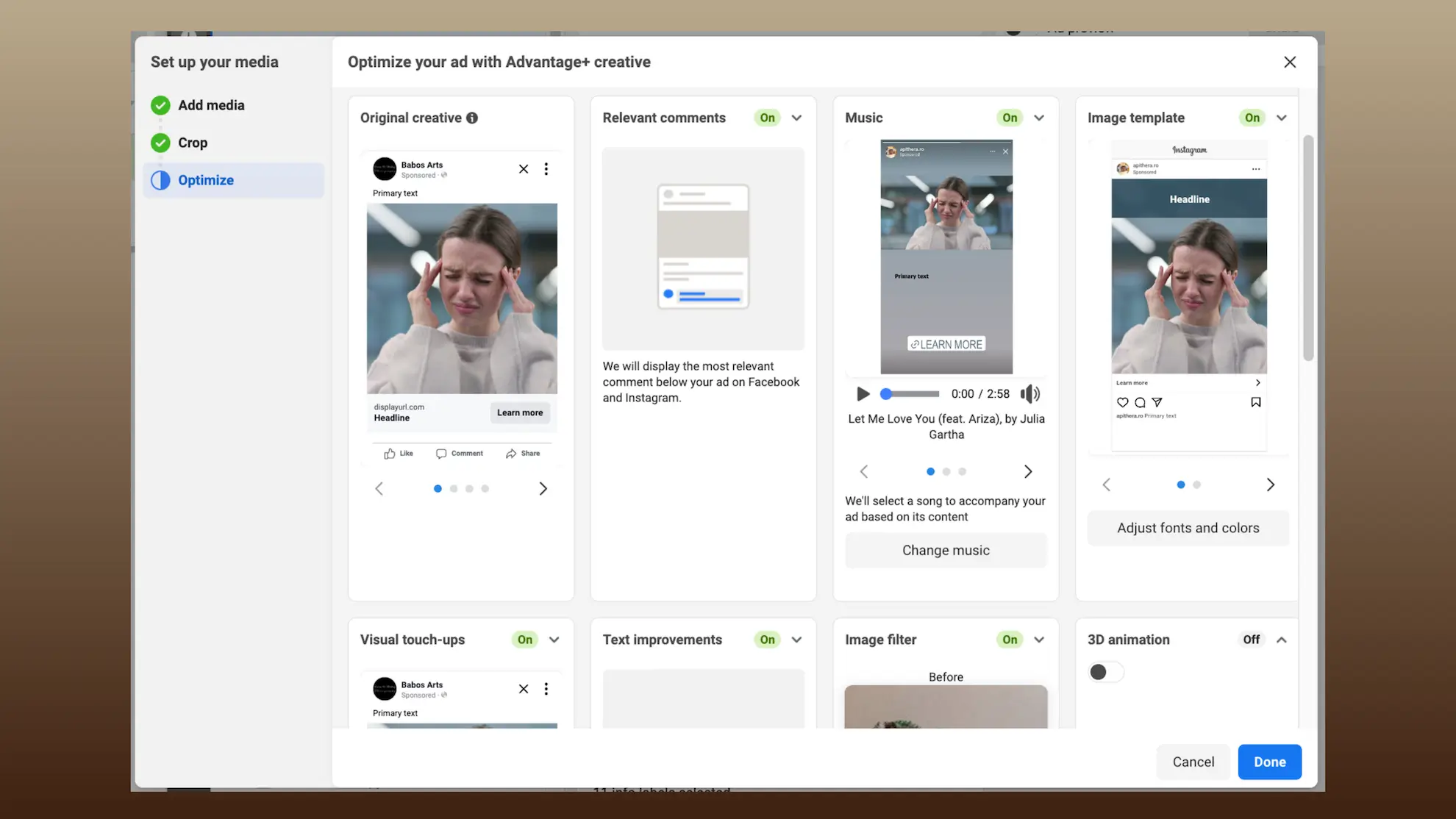Go to previous Original creative preview
The image size is (1456, 819).
click(x=379, y=489)
